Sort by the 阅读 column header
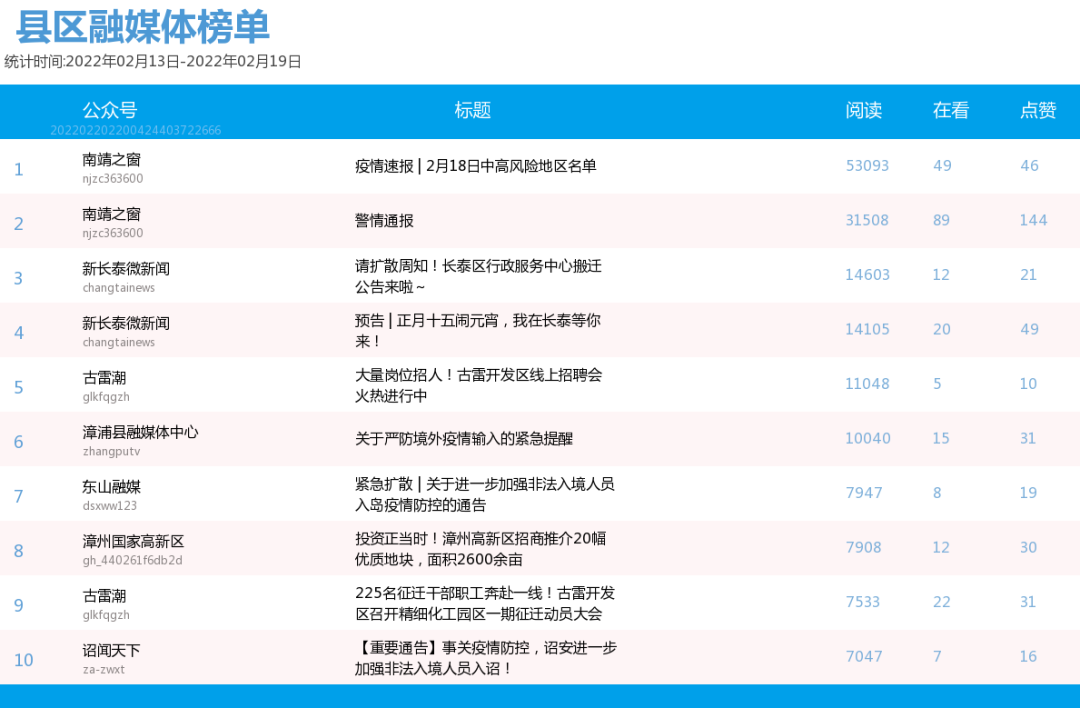 864,111
